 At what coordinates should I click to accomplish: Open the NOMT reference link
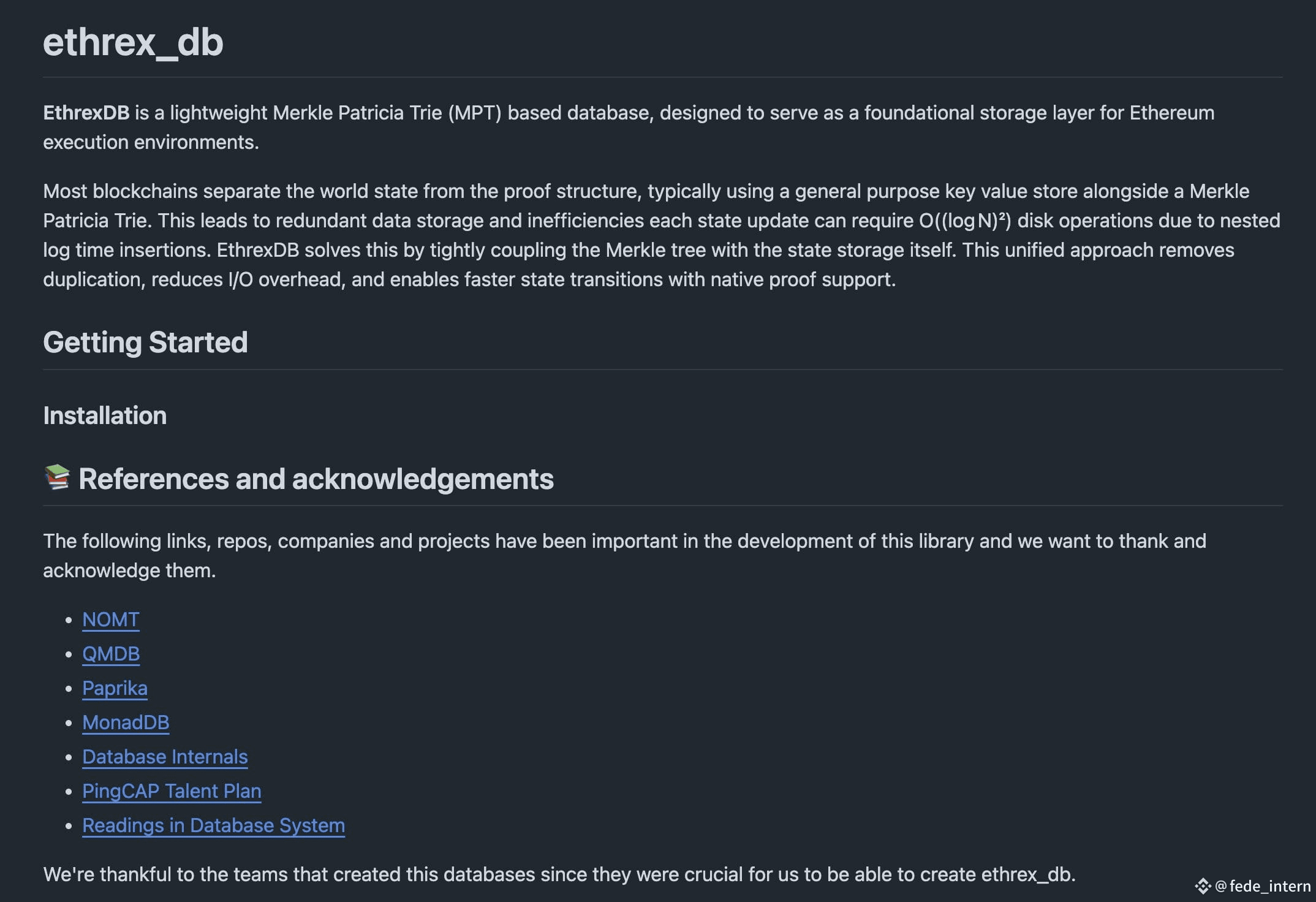pos(111,620)
